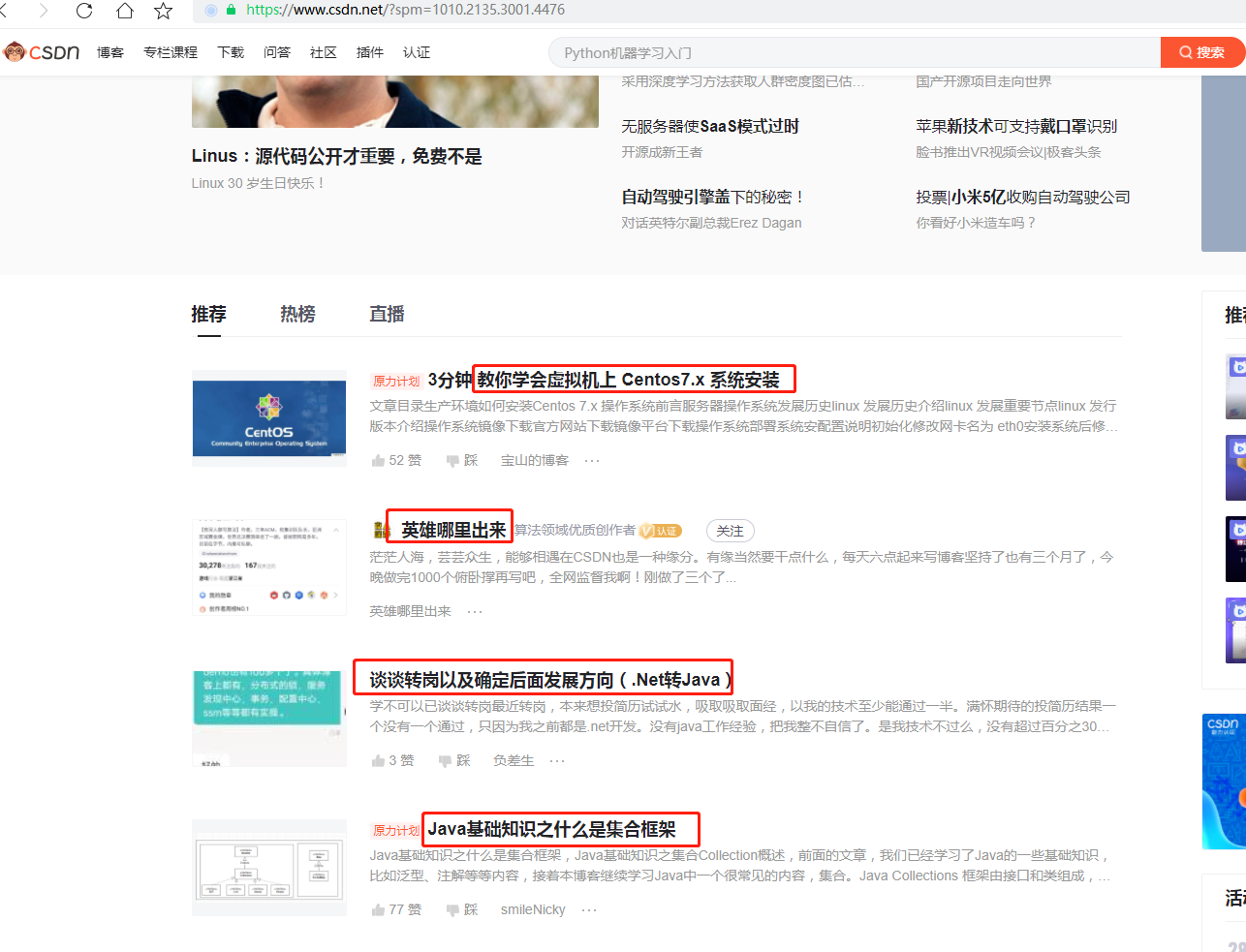Screen dimensions: 1246x952
Task: Click the Python机器学习入门 search field
Action: coord(853,52)
